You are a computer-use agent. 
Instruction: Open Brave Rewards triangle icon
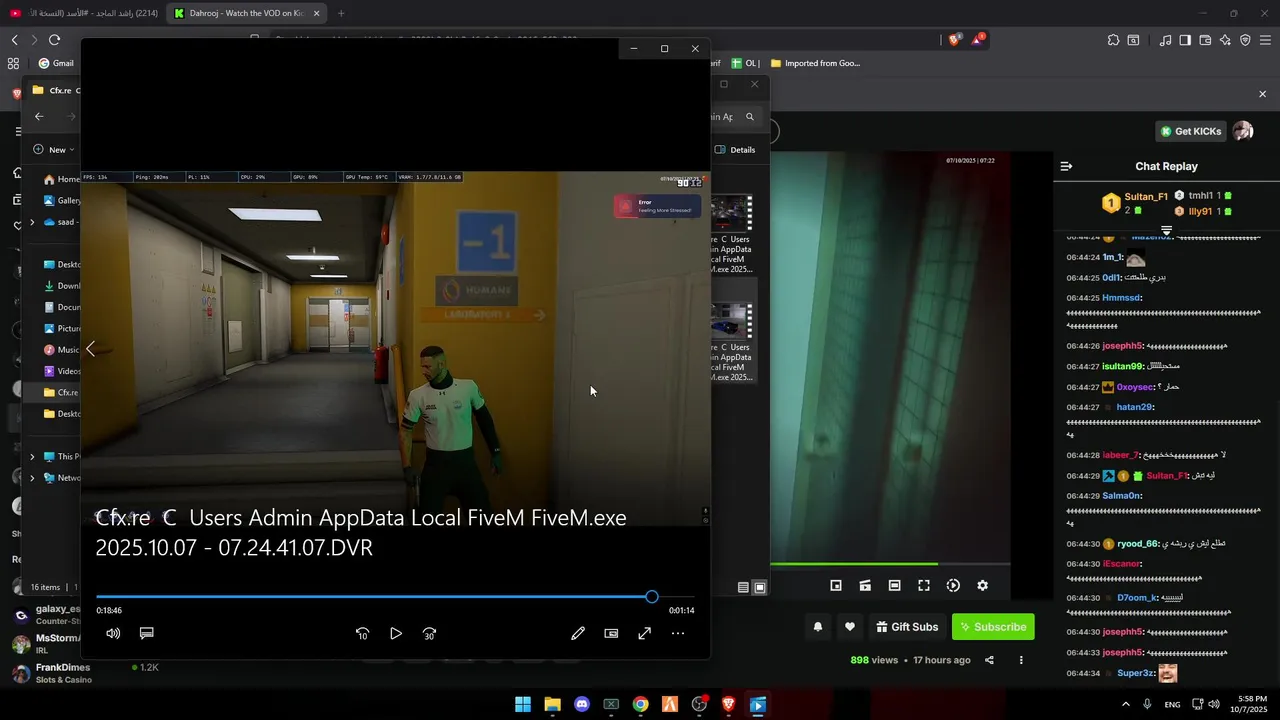tap(977, 40)
